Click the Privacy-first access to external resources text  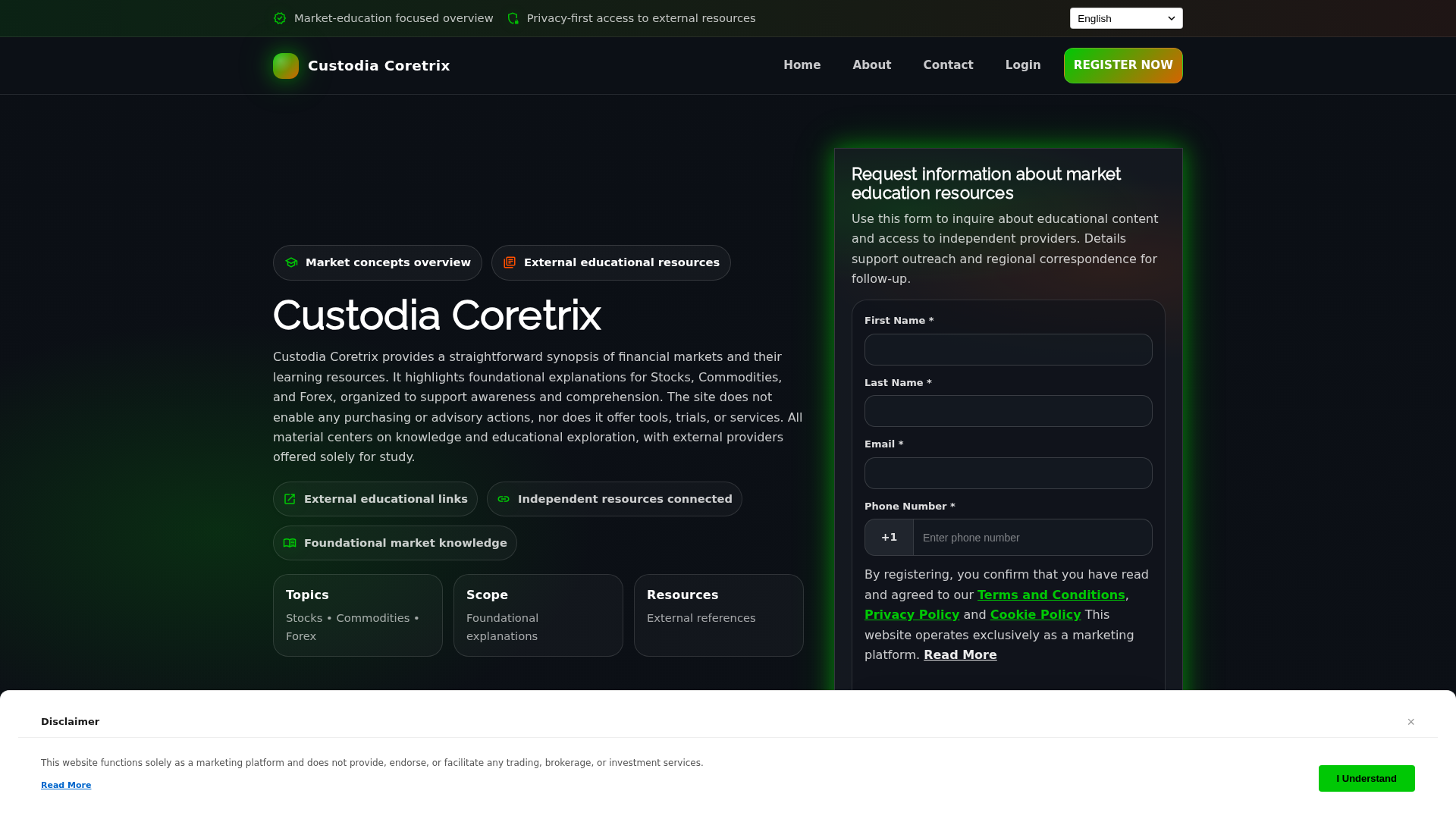click(x=641, y=18)
